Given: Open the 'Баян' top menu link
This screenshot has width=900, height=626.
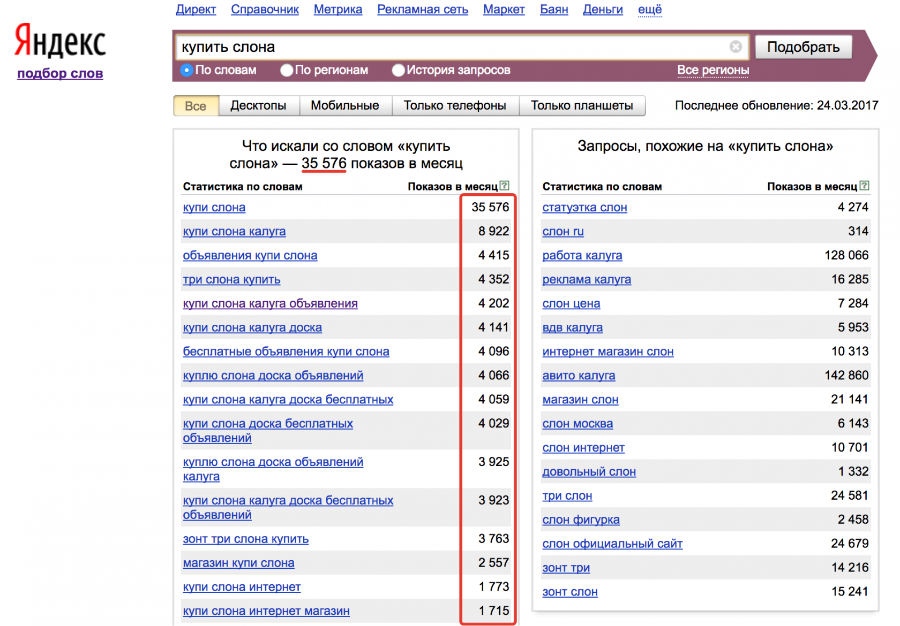Looking at the screenshot, I should tap(554, 10).
